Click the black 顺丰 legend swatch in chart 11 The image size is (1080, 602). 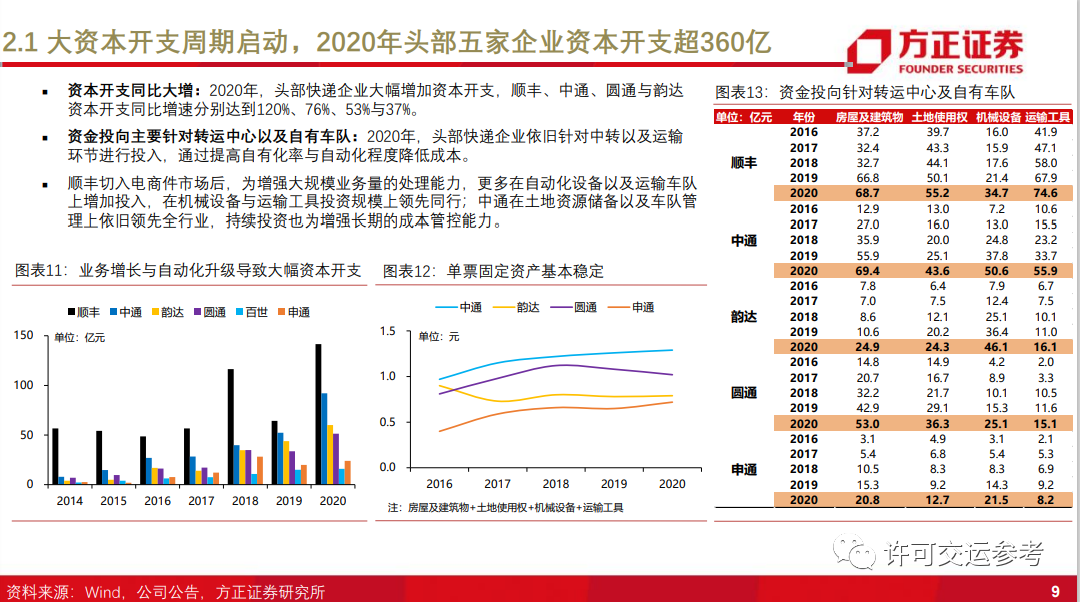point(71,312)
